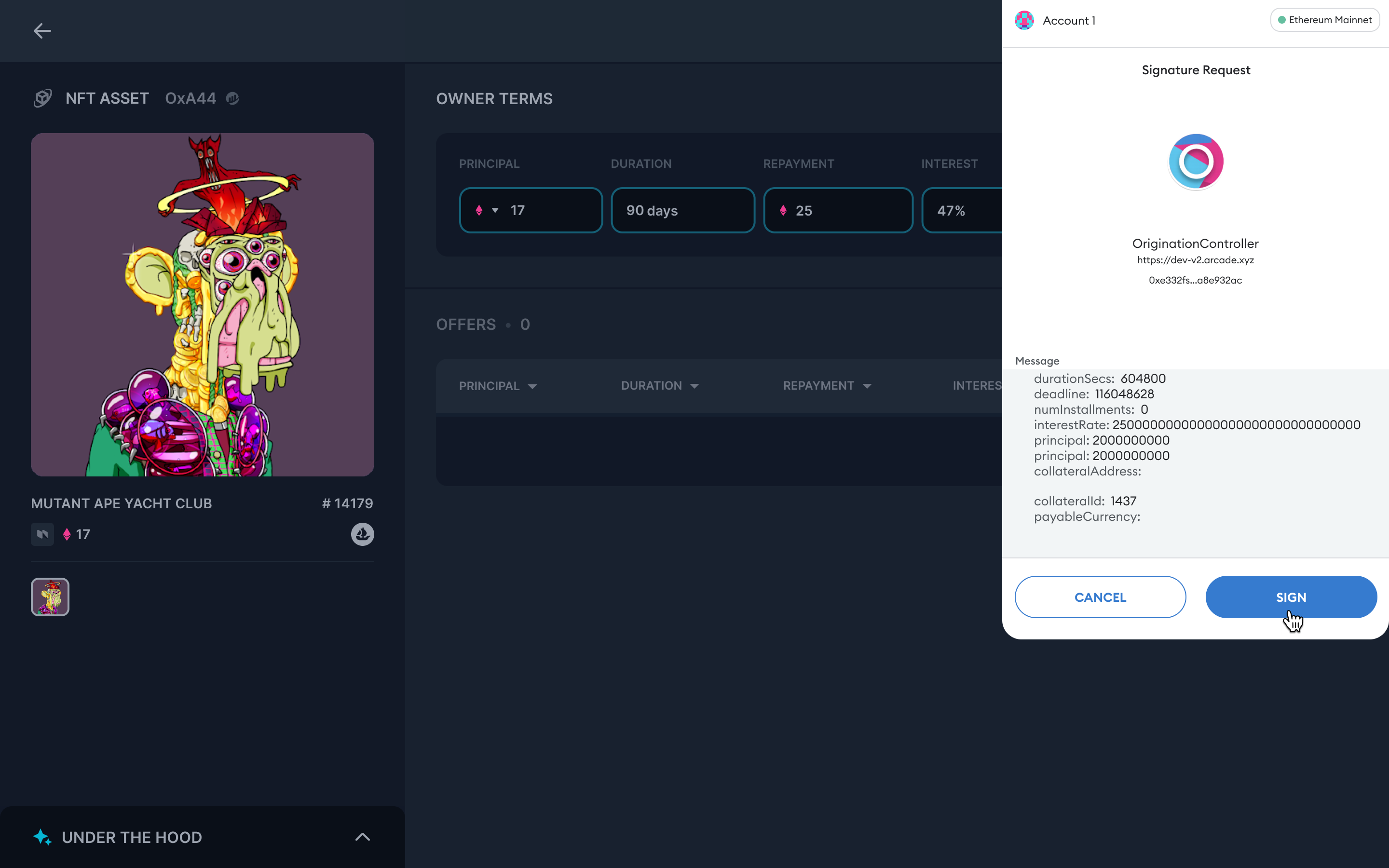The width and height of the screenshot is (1389, 868).
Task: Click the Sign button
Action: tap(1291, 597)
